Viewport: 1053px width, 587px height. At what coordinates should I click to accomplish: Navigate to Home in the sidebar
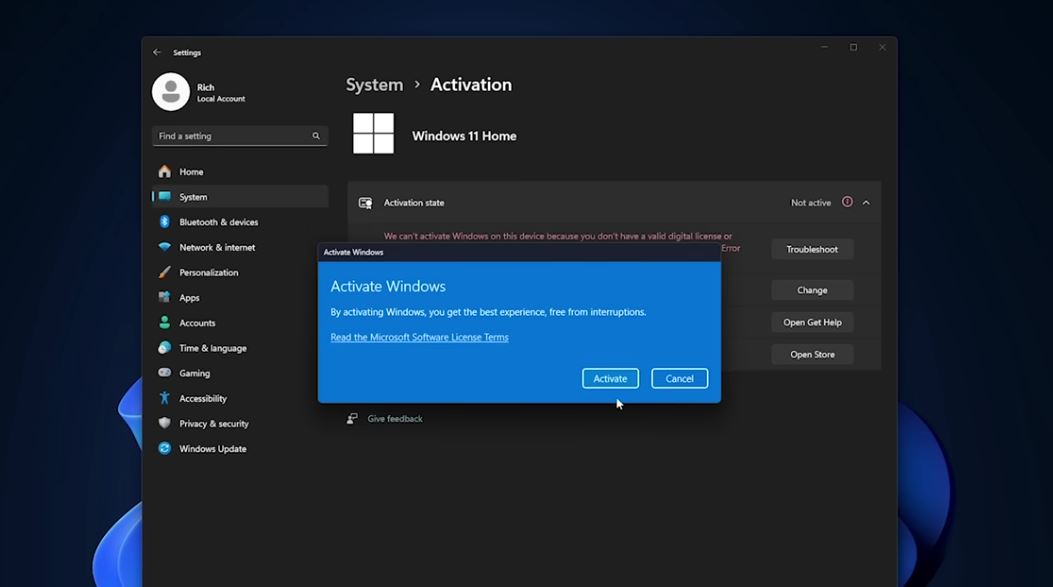point(189,171)
